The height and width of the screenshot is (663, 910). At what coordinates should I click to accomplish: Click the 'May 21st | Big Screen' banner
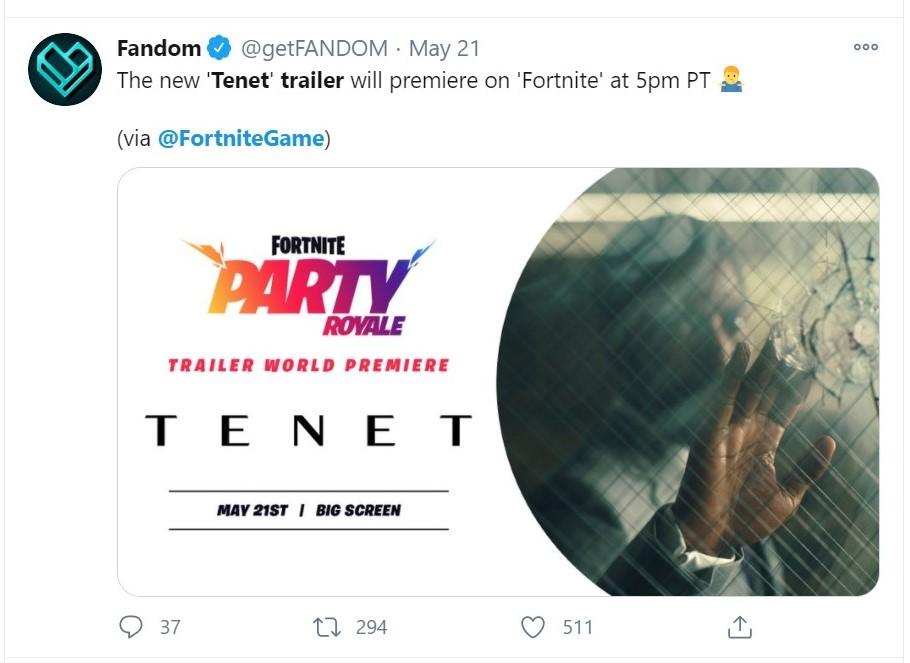coord(308,510)
